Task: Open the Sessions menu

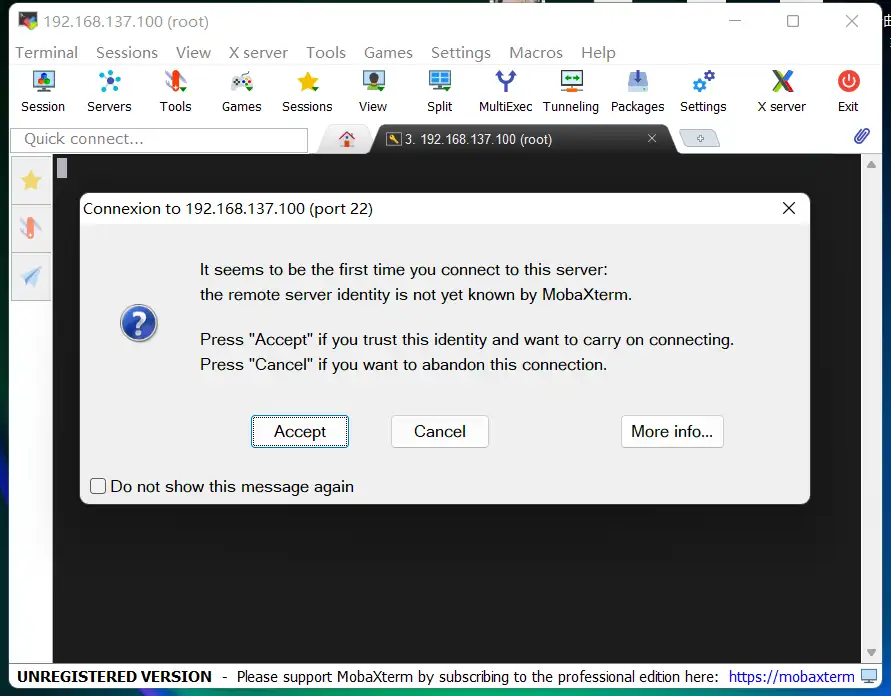Action: tap(127, 52)
